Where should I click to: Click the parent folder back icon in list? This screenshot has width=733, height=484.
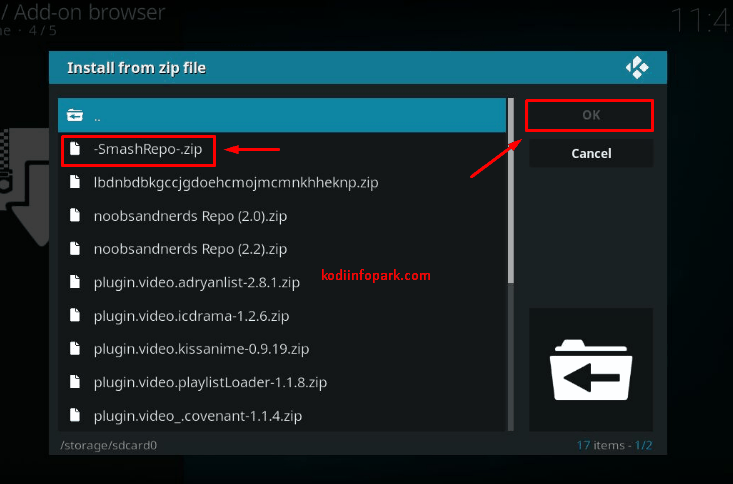pos(75,115)
